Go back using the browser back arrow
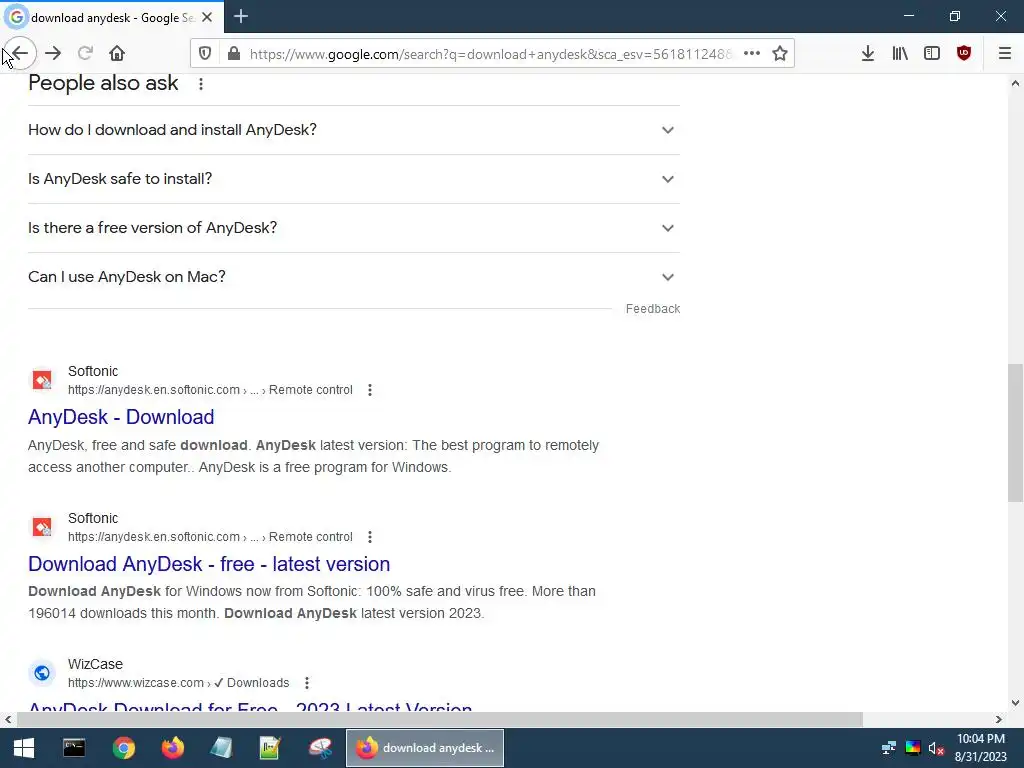1024x768 pixels. [x=20, y=54]
